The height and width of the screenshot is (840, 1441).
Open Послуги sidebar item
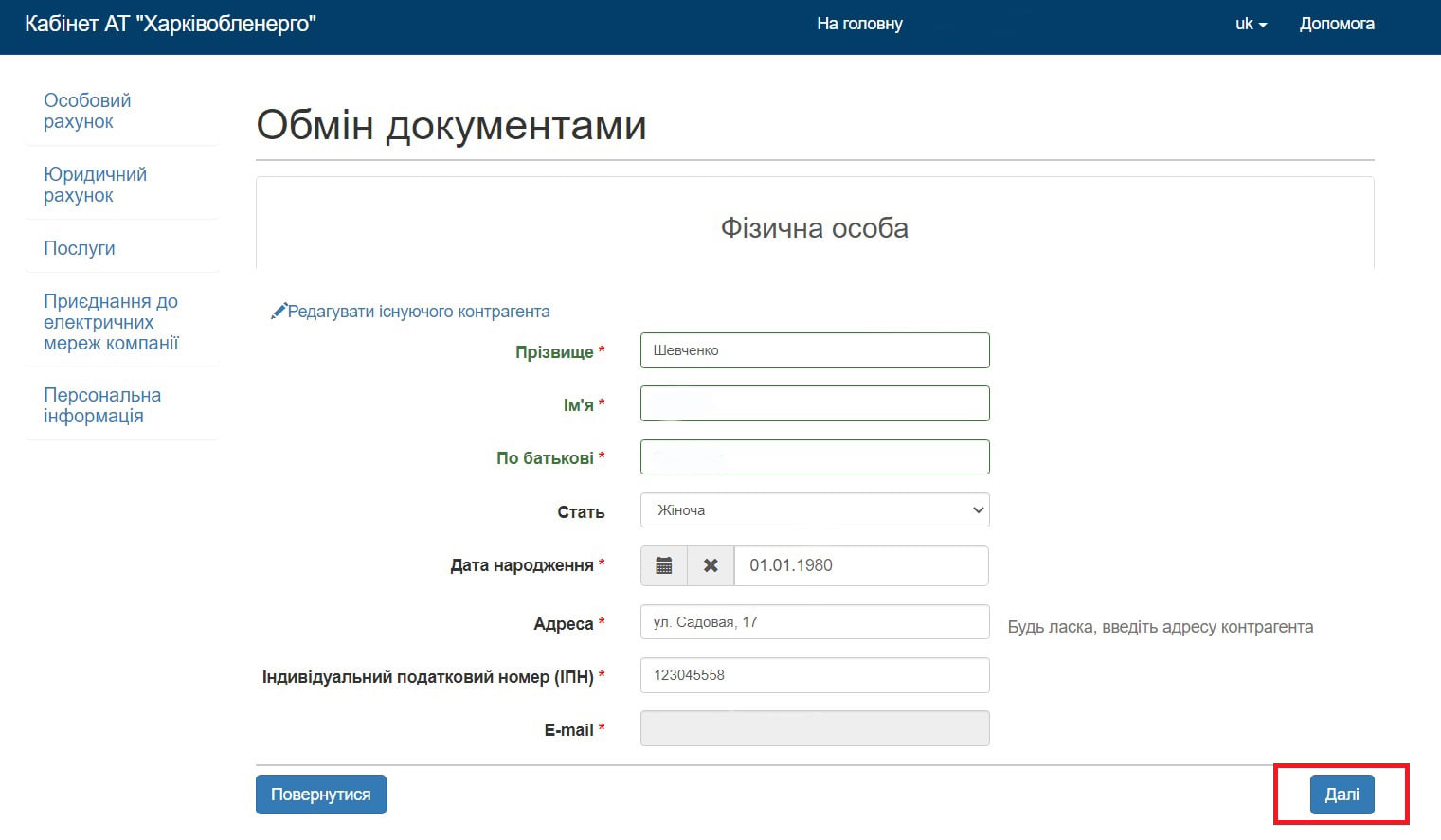80,248
